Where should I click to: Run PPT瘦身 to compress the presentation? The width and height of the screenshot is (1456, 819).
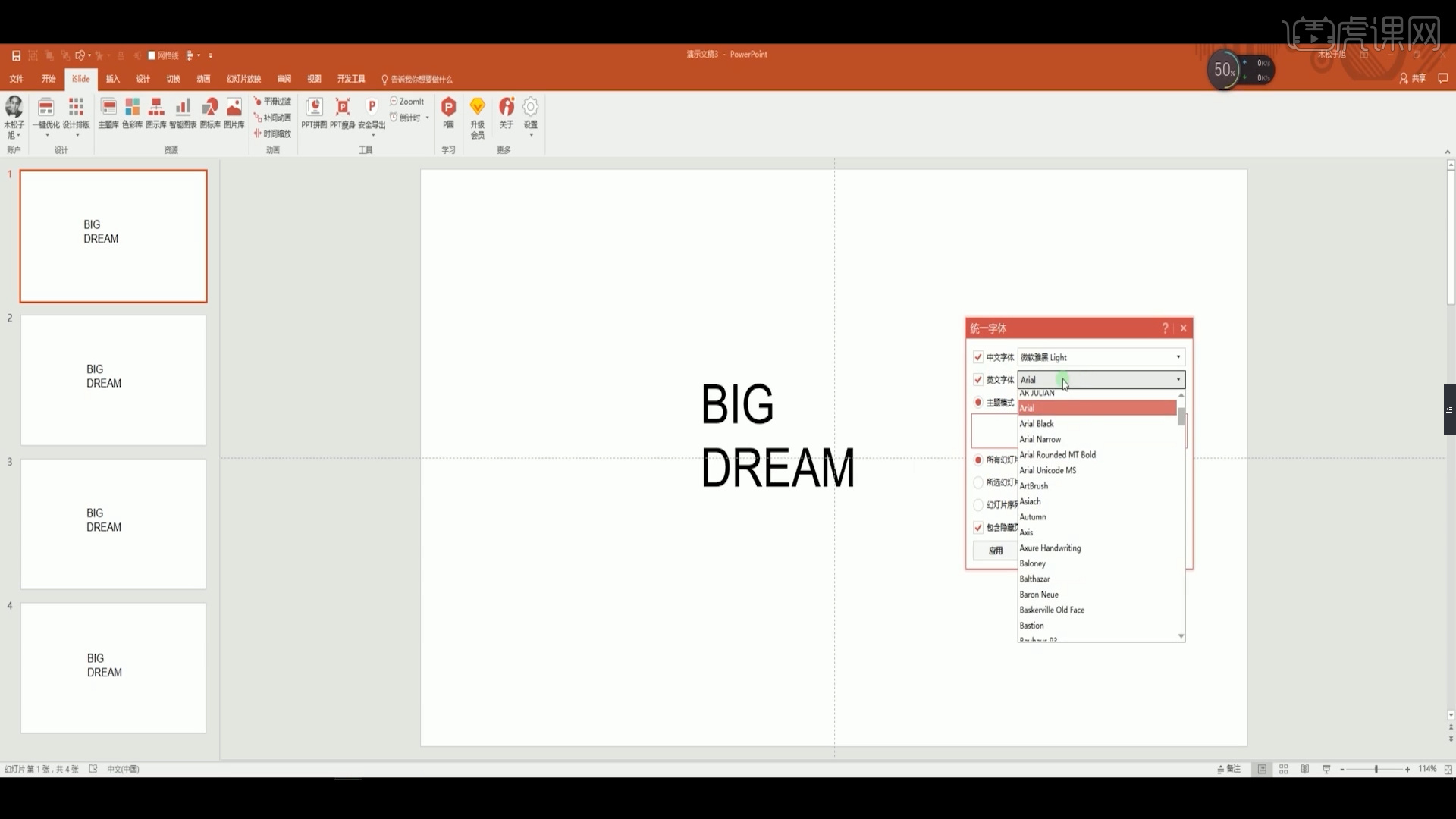(x=343, y=114)
